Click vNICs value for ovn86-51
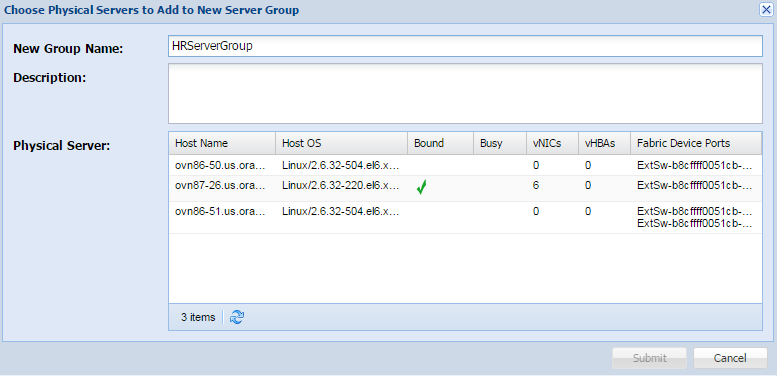The width and height of the screenshot is (777, 376). click(536, 211)
